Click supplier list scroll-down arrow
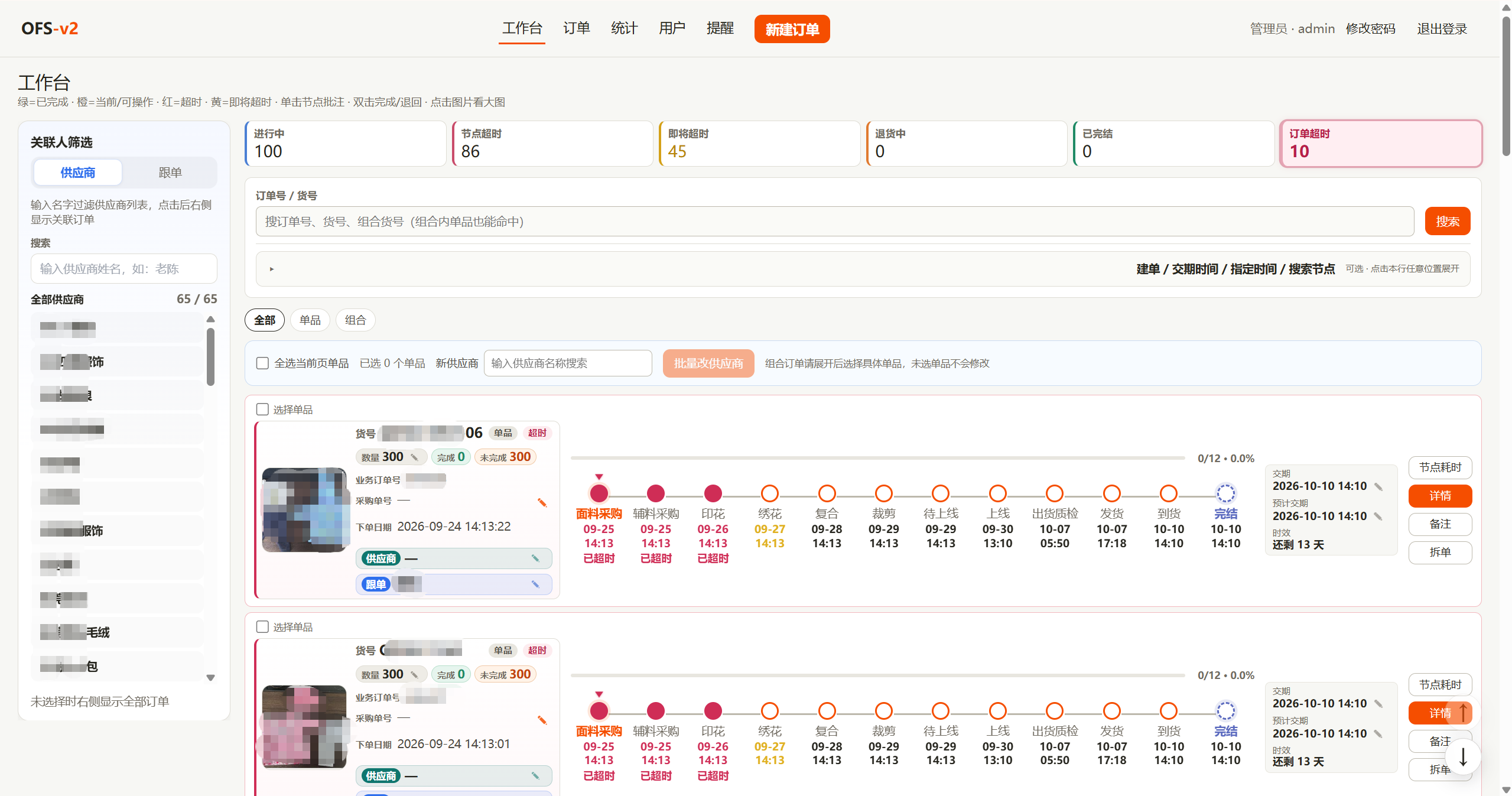Screen dimensions: 1512x796 (x=210, y=678)
